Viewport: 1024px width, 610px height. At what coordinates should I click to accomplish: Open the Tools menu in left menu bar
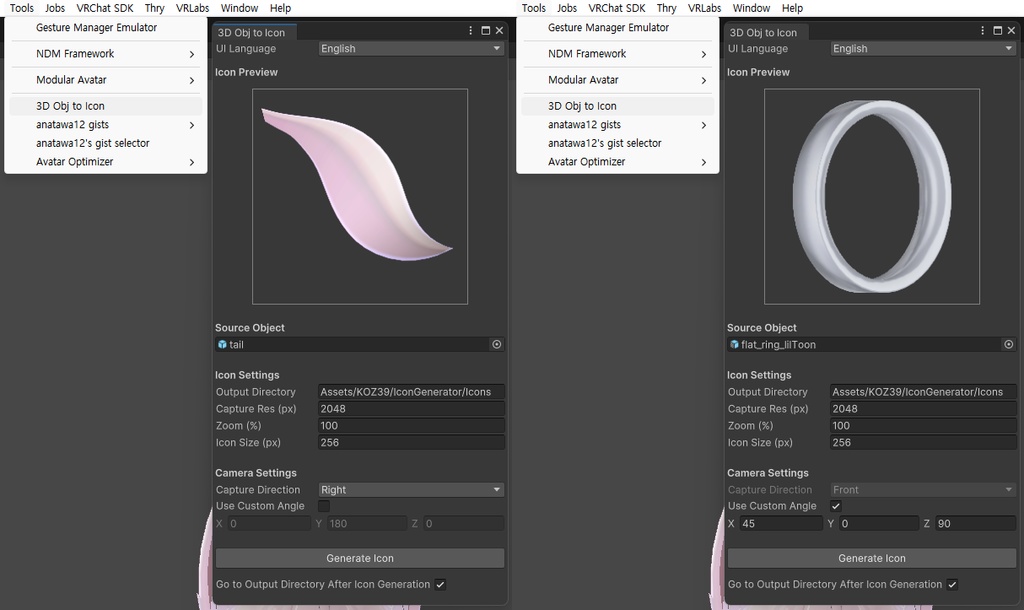pyautogui.click(x=22, y=8)
